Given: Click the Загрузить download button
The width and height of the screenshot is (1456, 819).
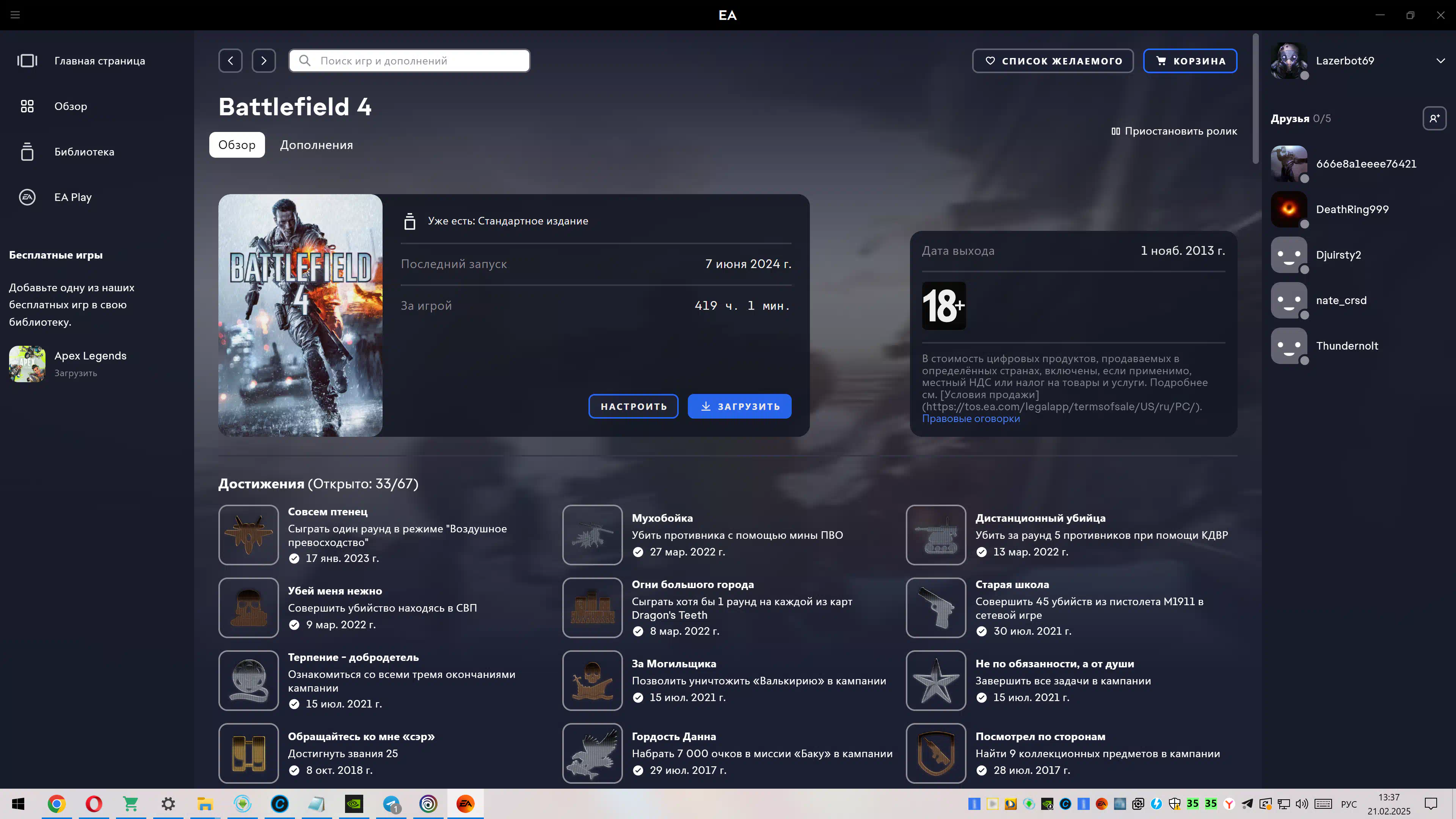Looking at the screenshot, I should [x=739, y=406].
